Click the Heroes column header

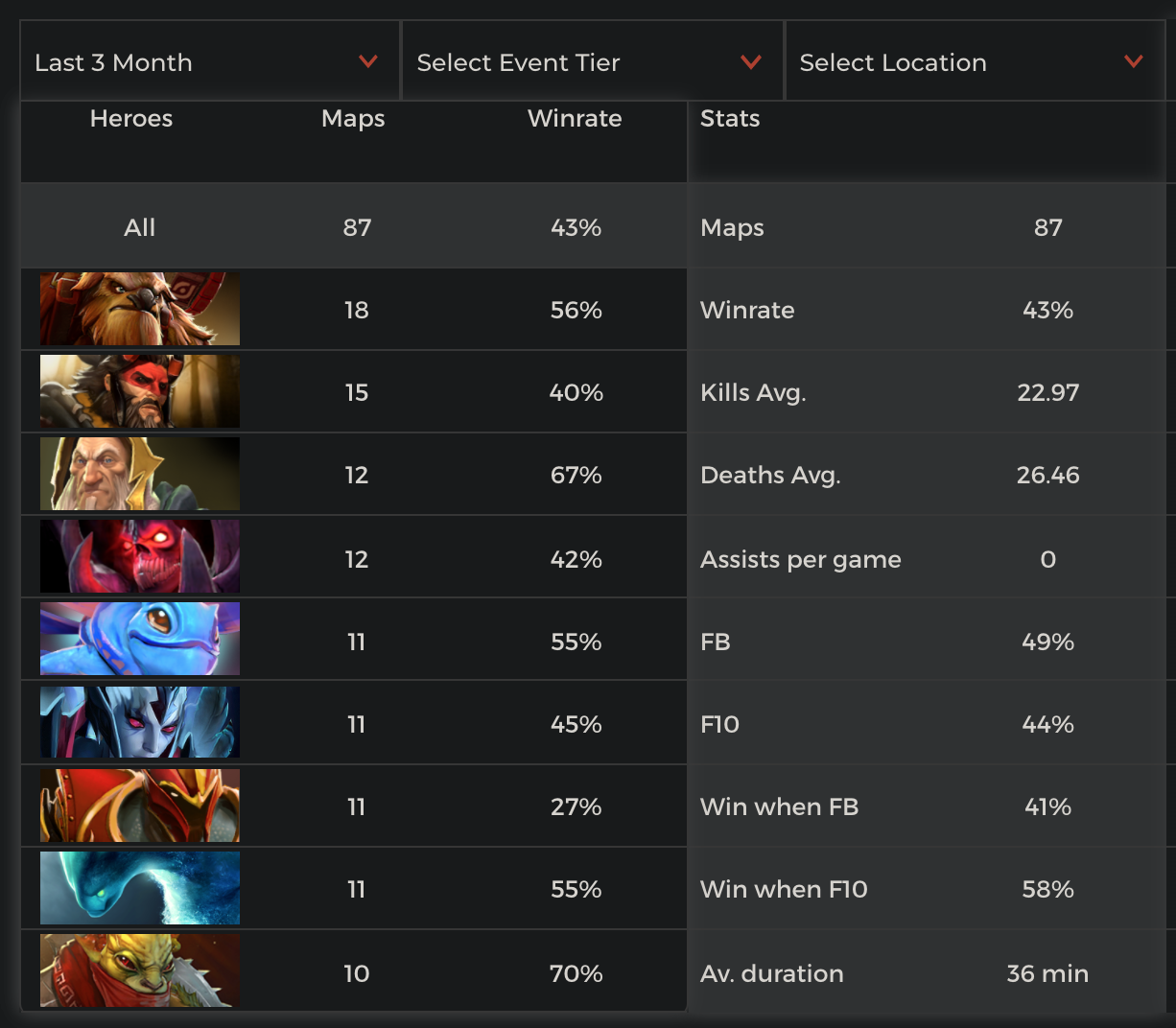coord(131,119)
